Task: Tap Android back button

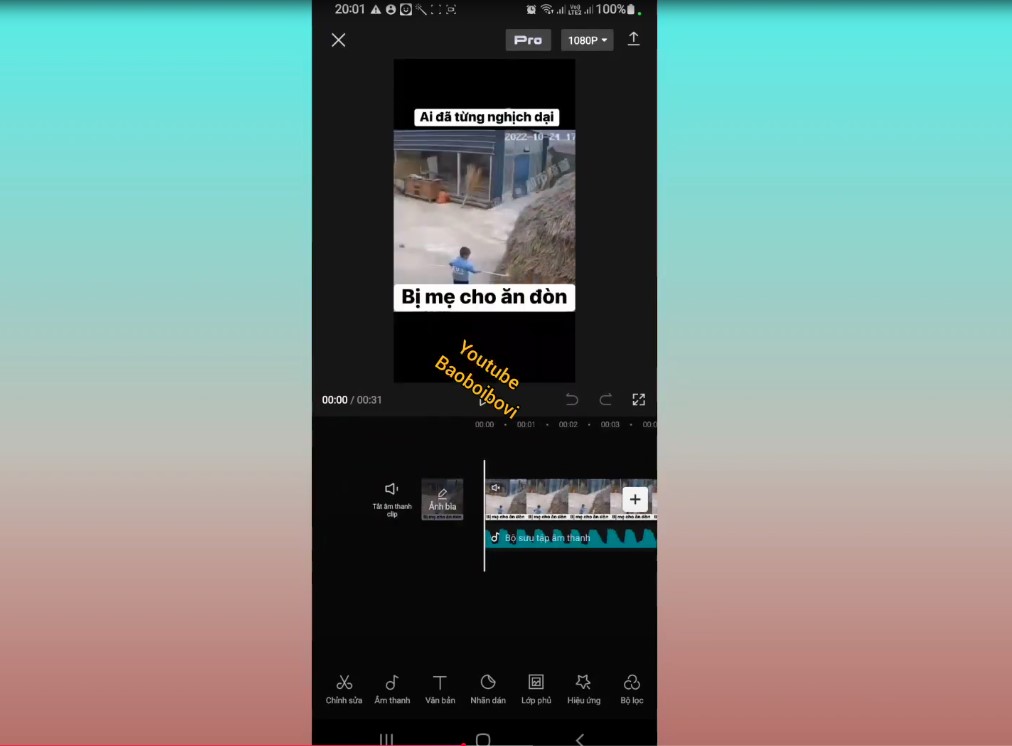Action: 580,739
